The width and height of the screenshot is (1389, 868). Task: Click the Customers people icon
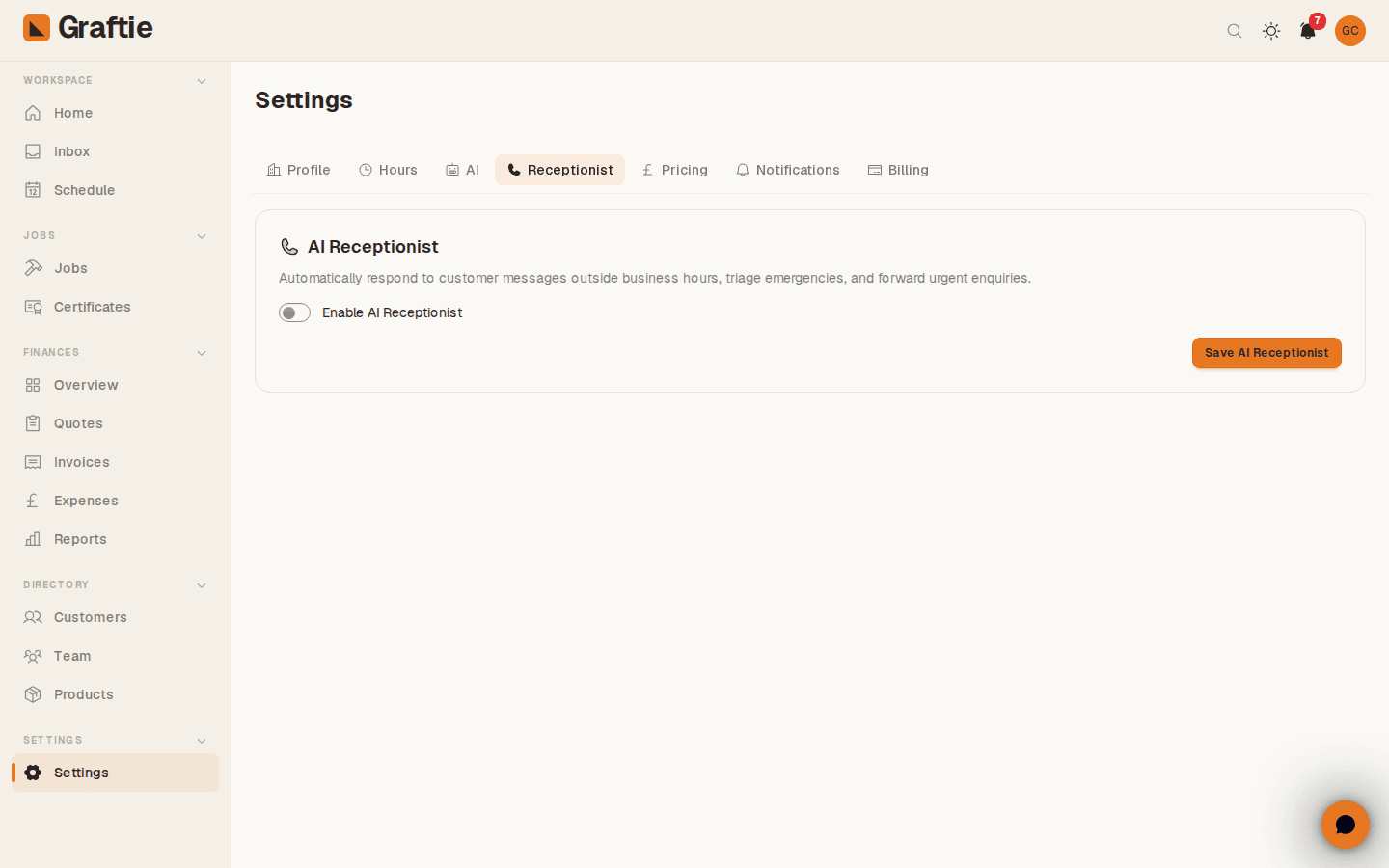pyautogui.click(x=33, y=617)
